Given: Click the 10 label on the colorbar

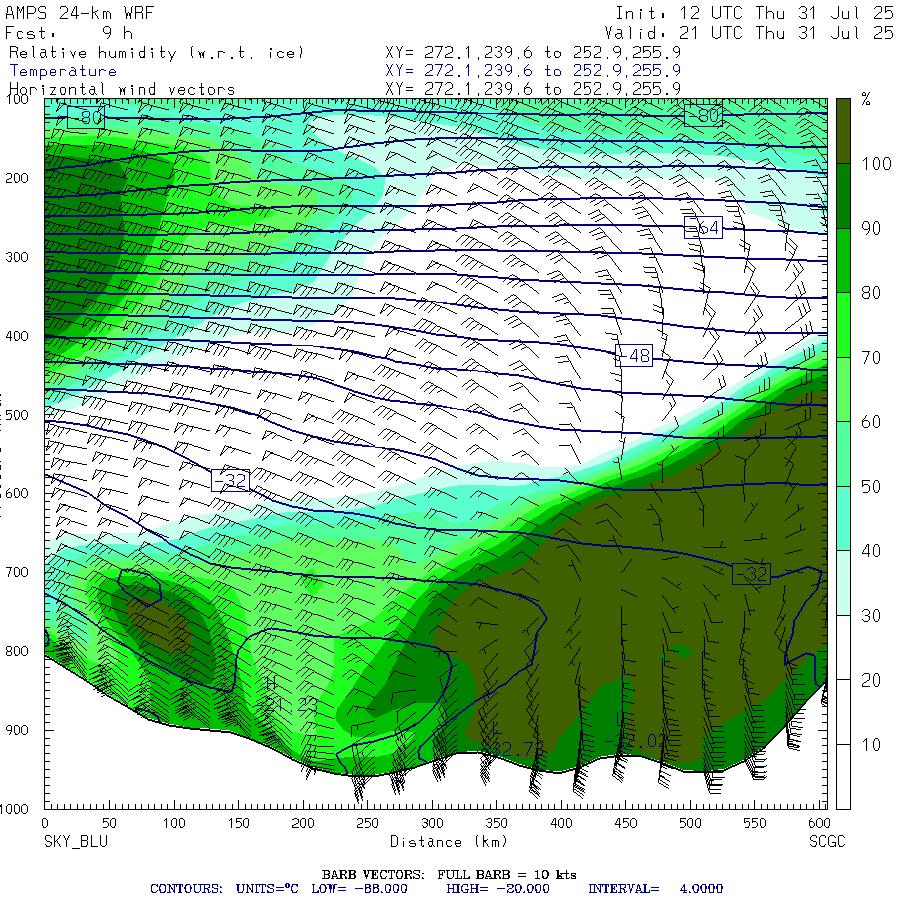Looking at the screenshot, I should [871, 745].
